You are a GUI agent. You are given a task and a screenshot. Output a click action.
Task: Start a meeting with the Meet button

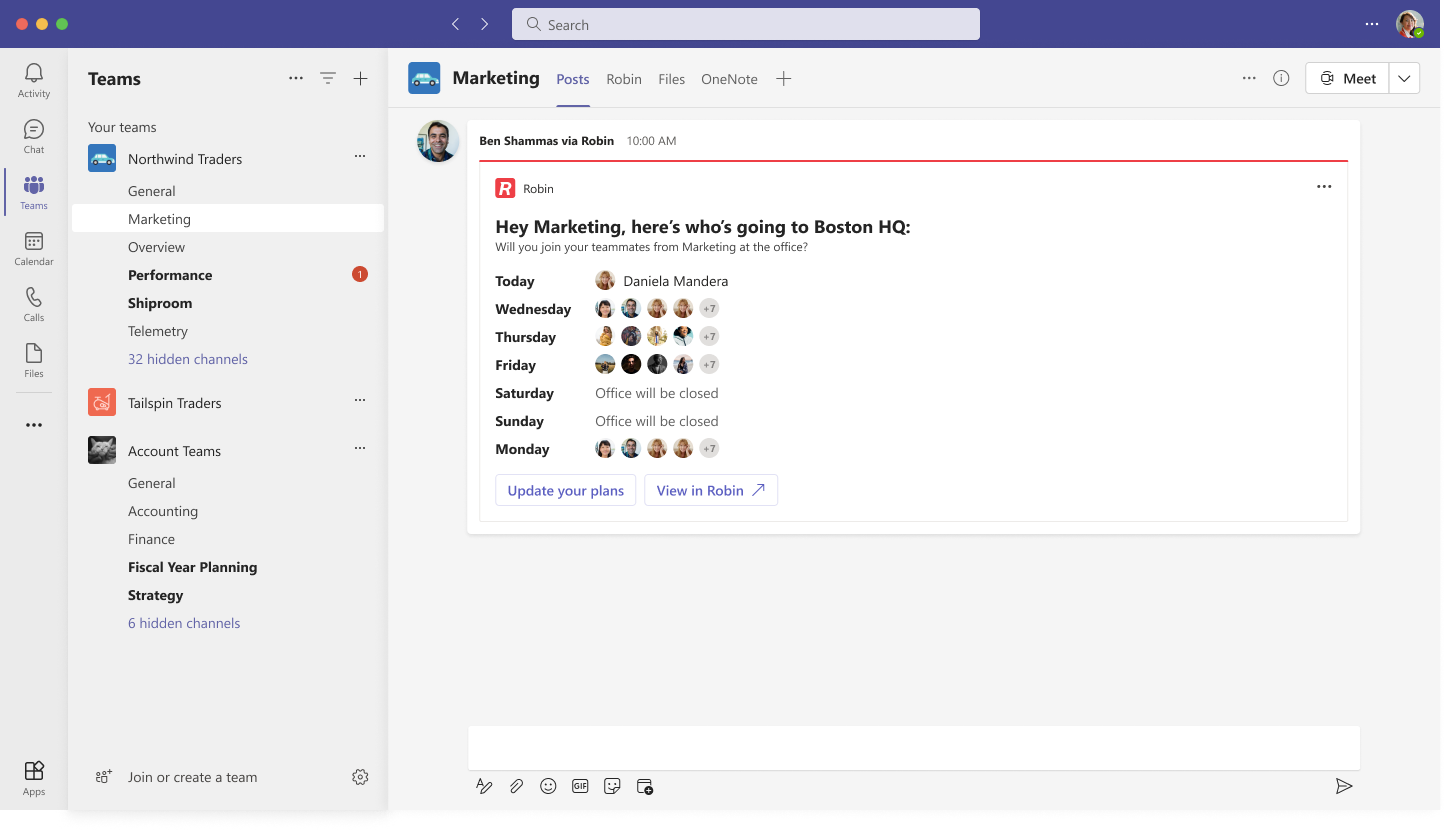[x=1347, y=78]
